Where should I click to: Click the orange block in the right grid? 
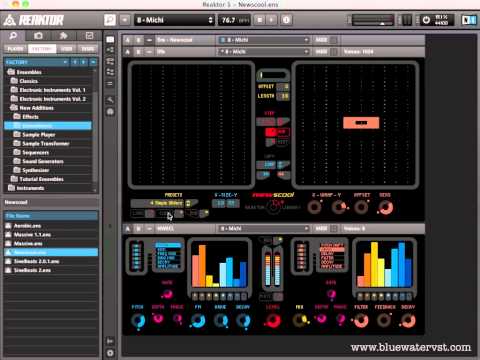[361, 123]
